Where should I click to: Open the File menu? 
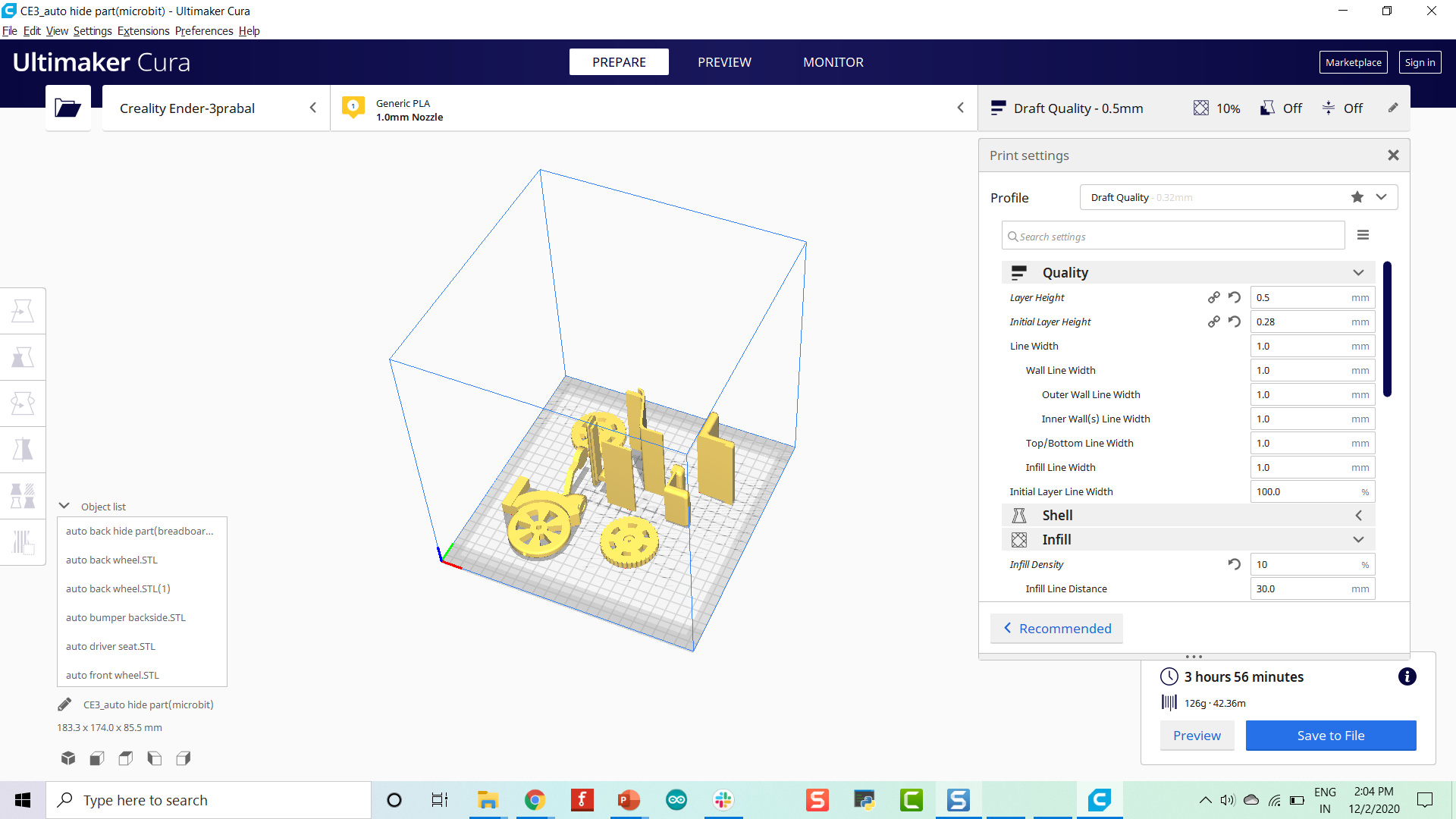[x=10, y=31]
